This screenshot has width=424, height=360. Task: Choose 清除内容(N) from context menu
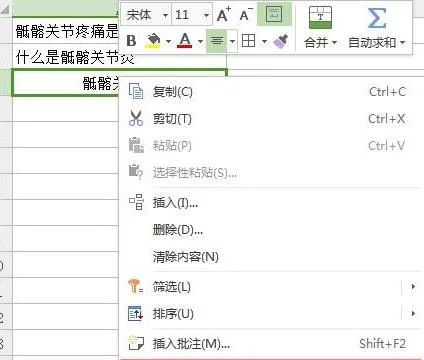pyautogui.click(x=269, y=257)
